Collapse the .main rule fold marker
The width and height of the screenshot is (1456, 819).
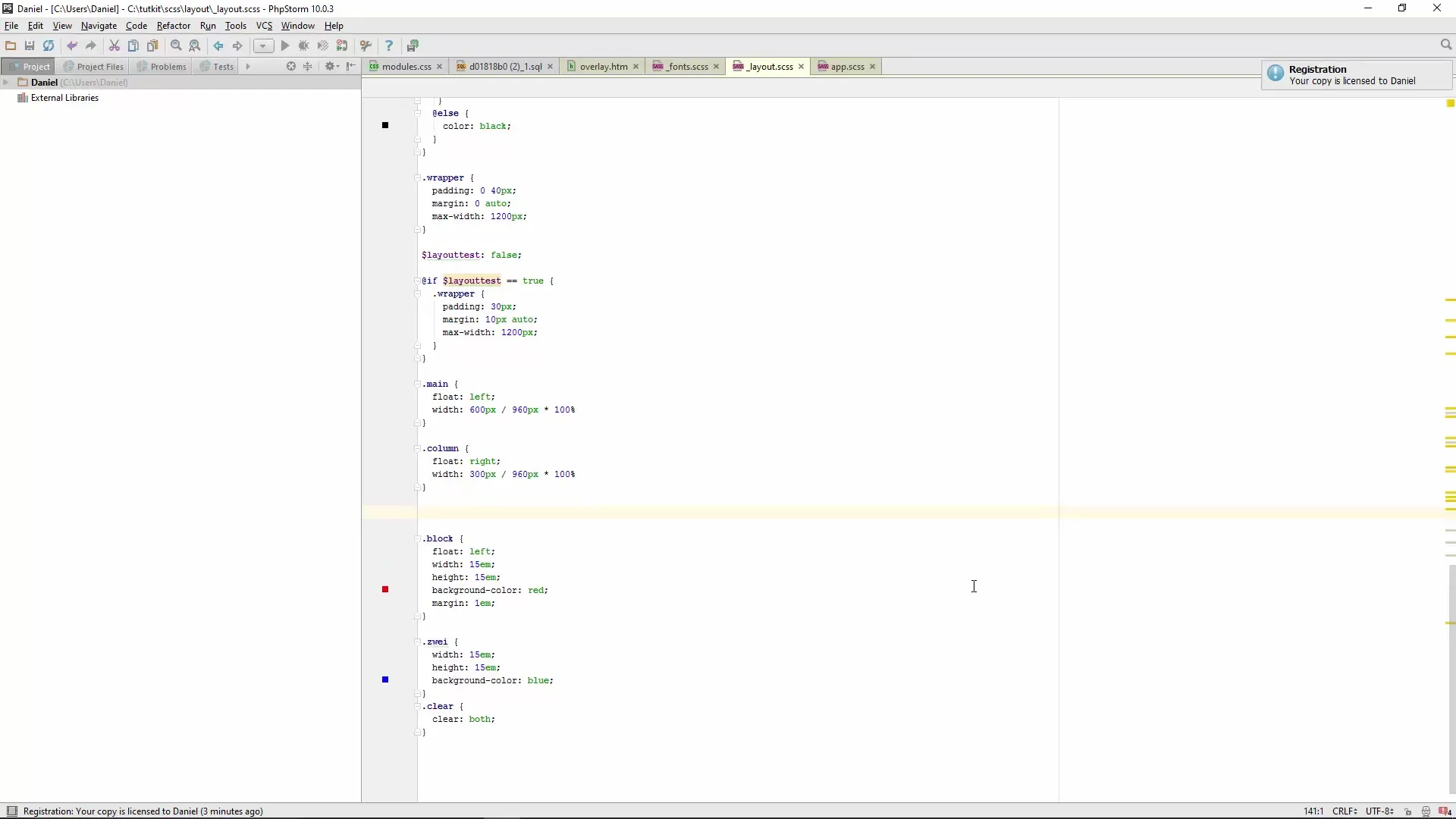(x=417, y=384)
